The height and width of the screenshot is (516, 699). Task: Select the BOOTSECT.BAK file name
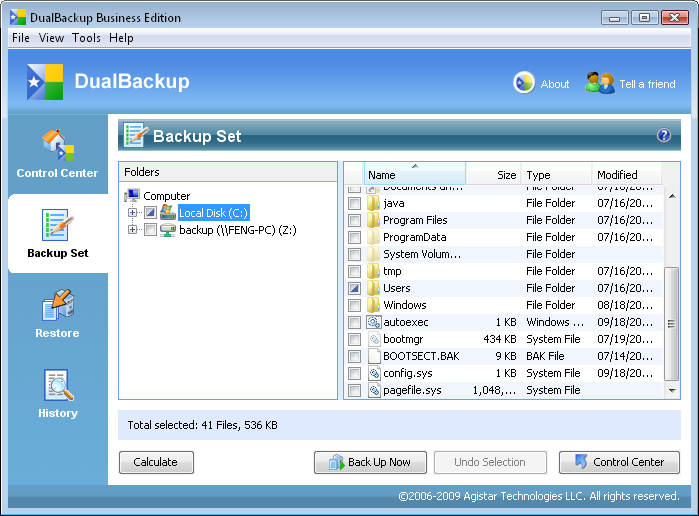click(x=421, y=356)
